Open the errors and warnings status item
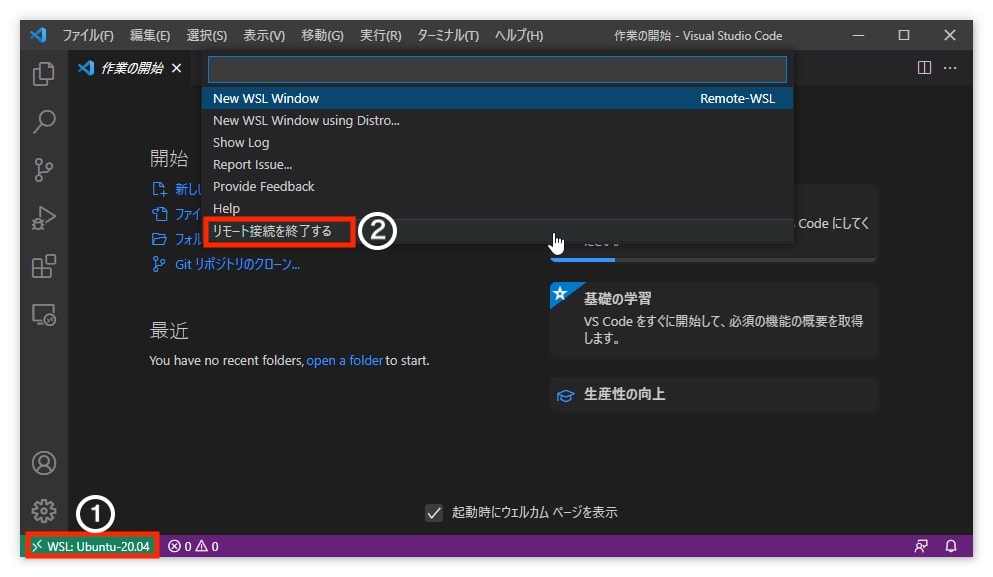Image resolution: width=993 pixels, height=577 pixels. pyautogui.click(x=193, y=546)
